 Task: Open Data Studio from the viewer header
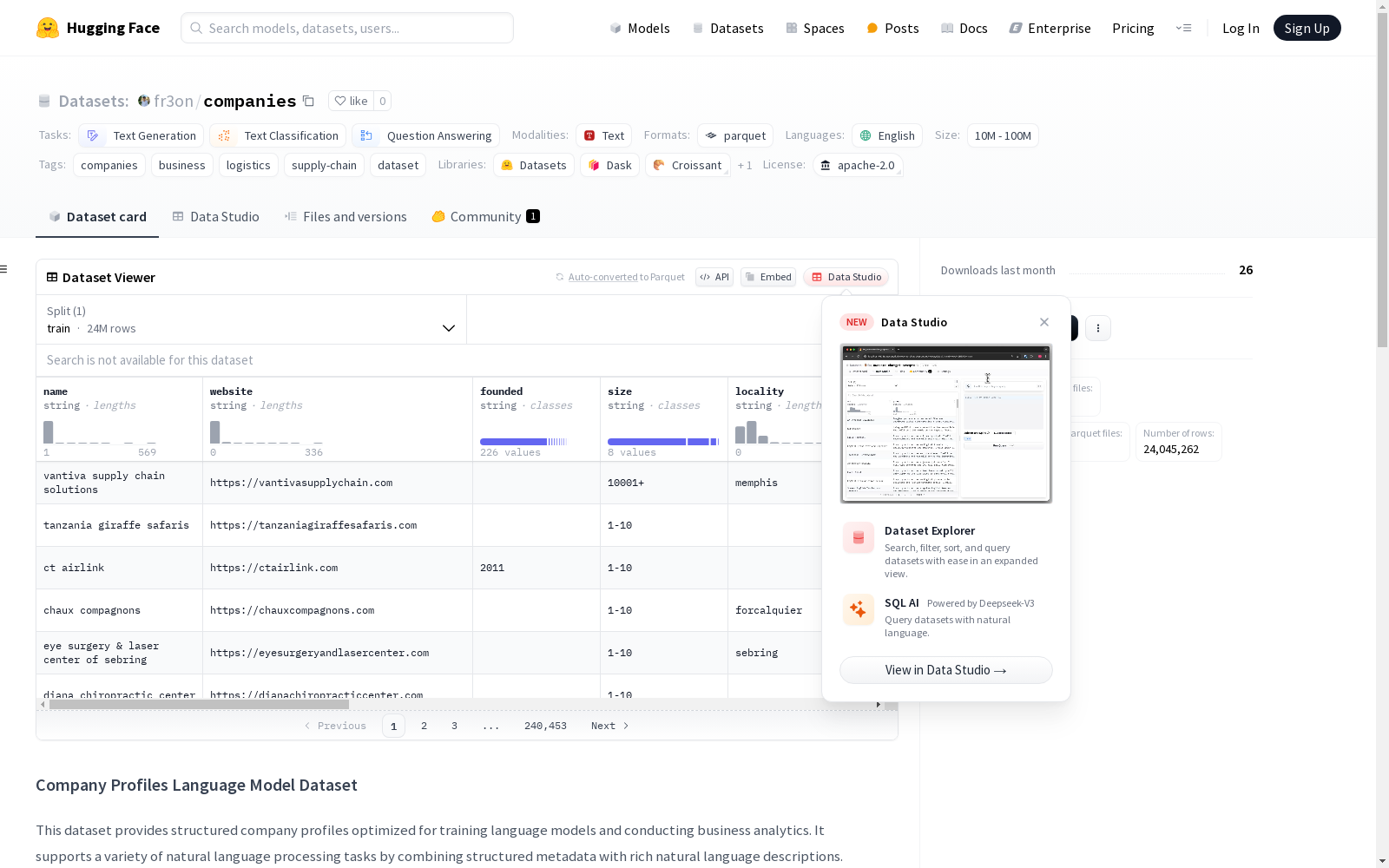(846, 277)
